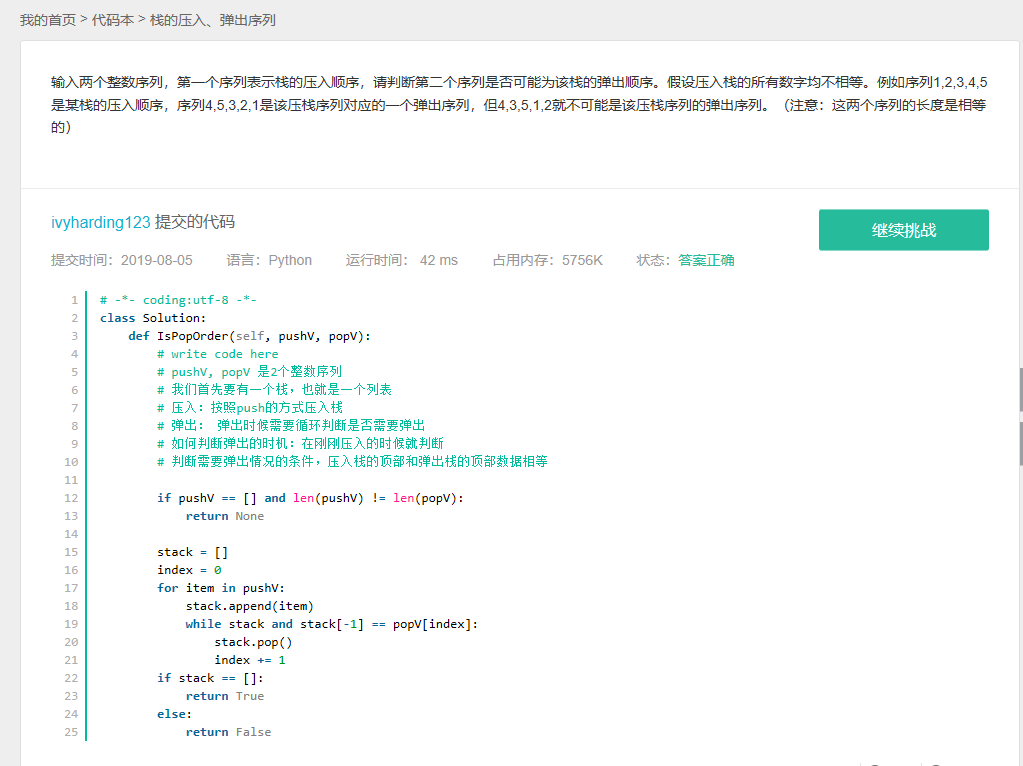This screenshot has width=1023, height=766.
Task: Click the stack.pop() line
Action: tap(253, 642)
